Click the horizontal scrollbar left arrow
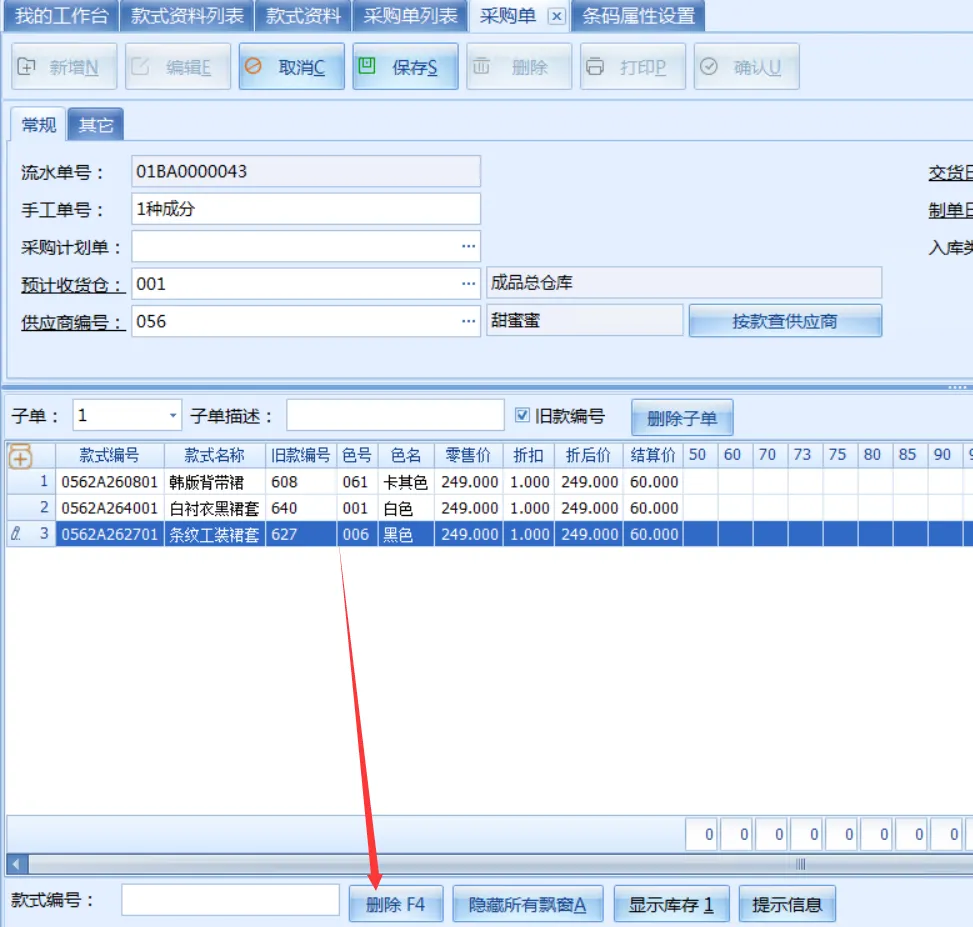The image size is (973, 927). coord(14,863)
